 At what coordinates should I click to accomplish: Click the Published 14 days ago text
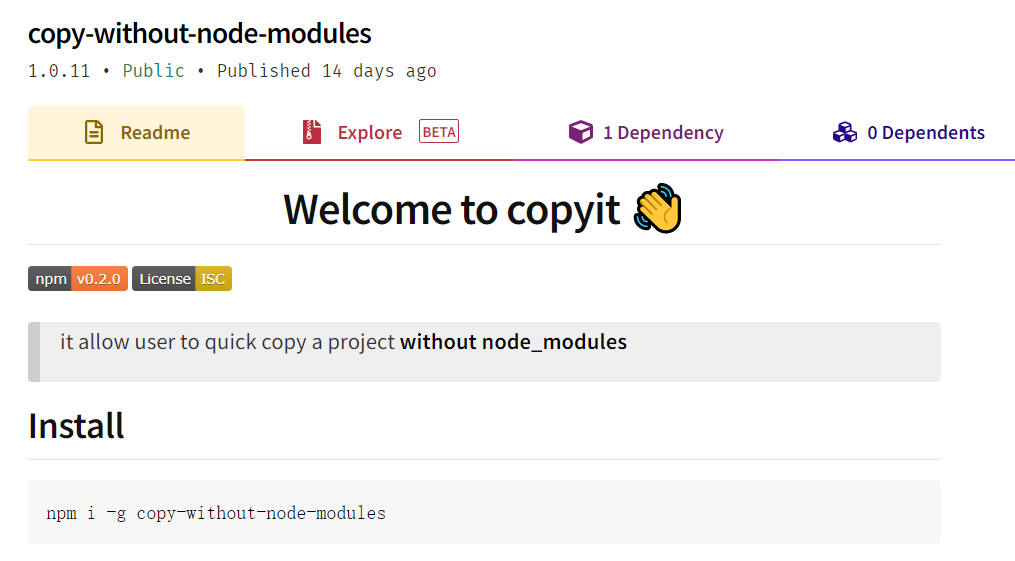[326, 71]
